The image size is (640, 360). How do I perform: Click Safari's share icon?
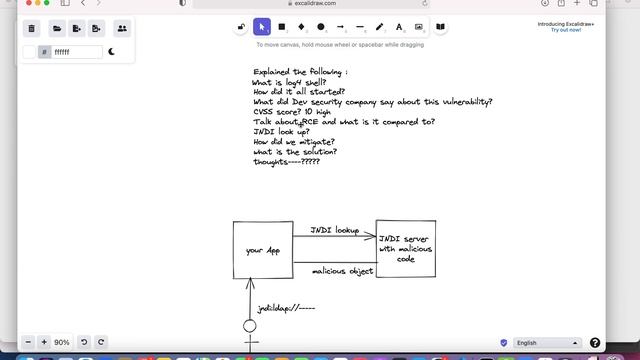click(561, 3)
